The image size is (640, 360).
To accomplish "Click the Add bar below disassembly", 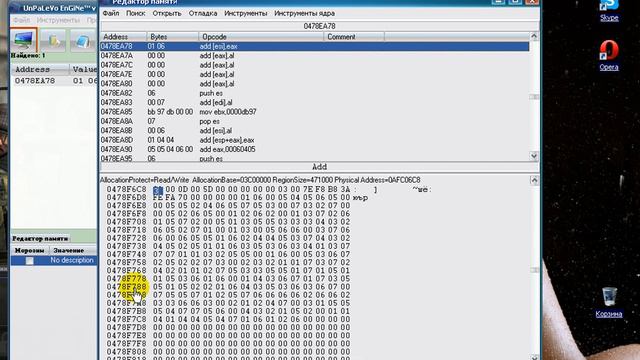I will [319, 167].
